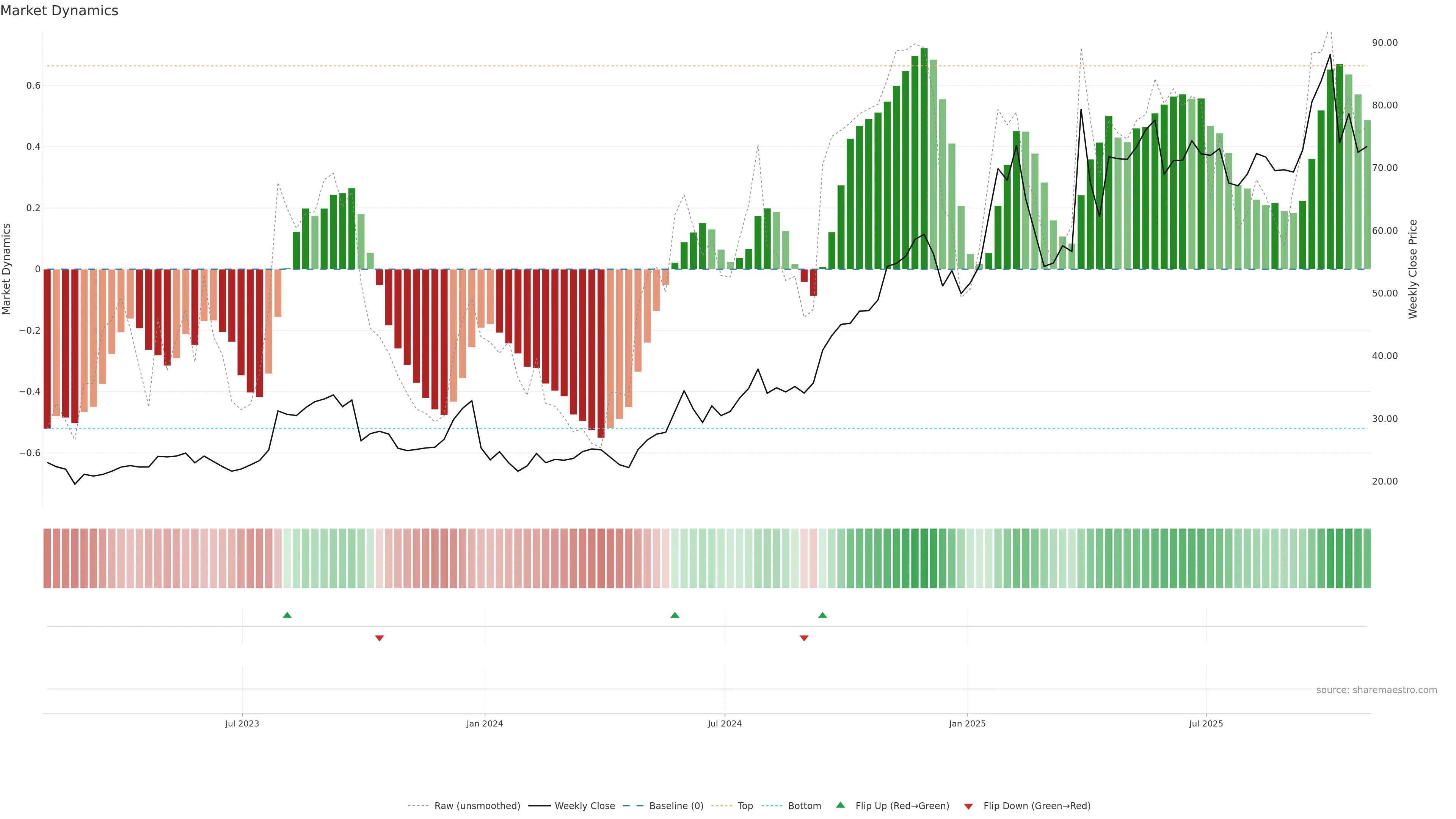Open the sharemaestro.com source link

1376,690
